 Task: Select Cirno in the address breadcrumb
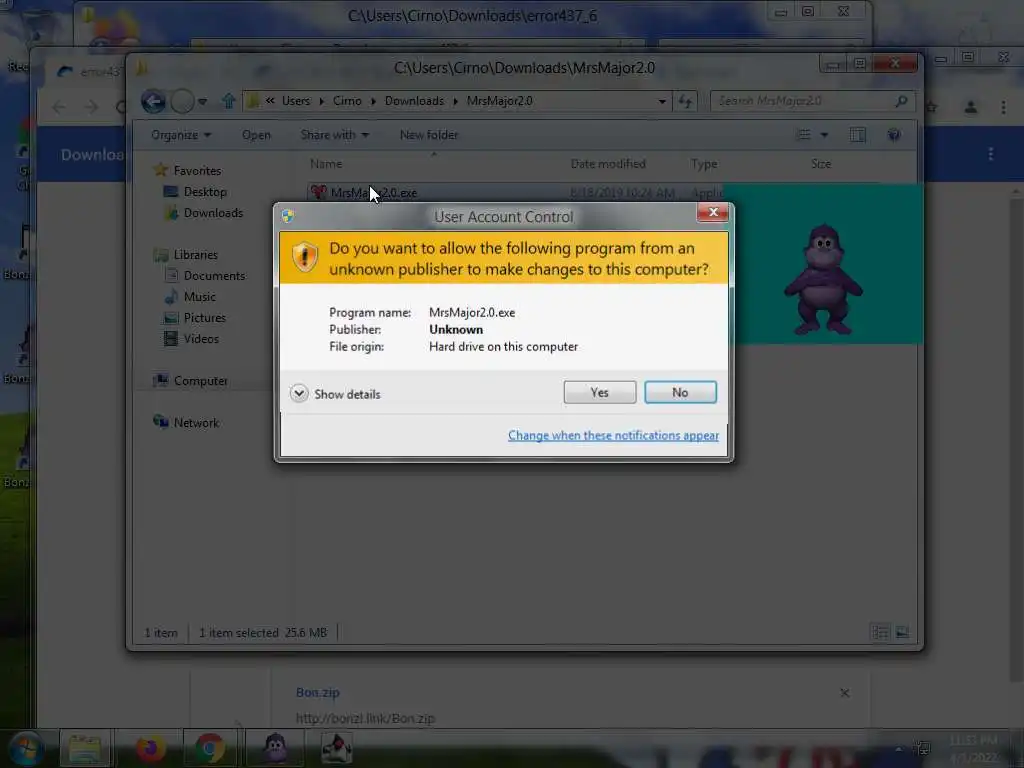click(x=347, y=101)
